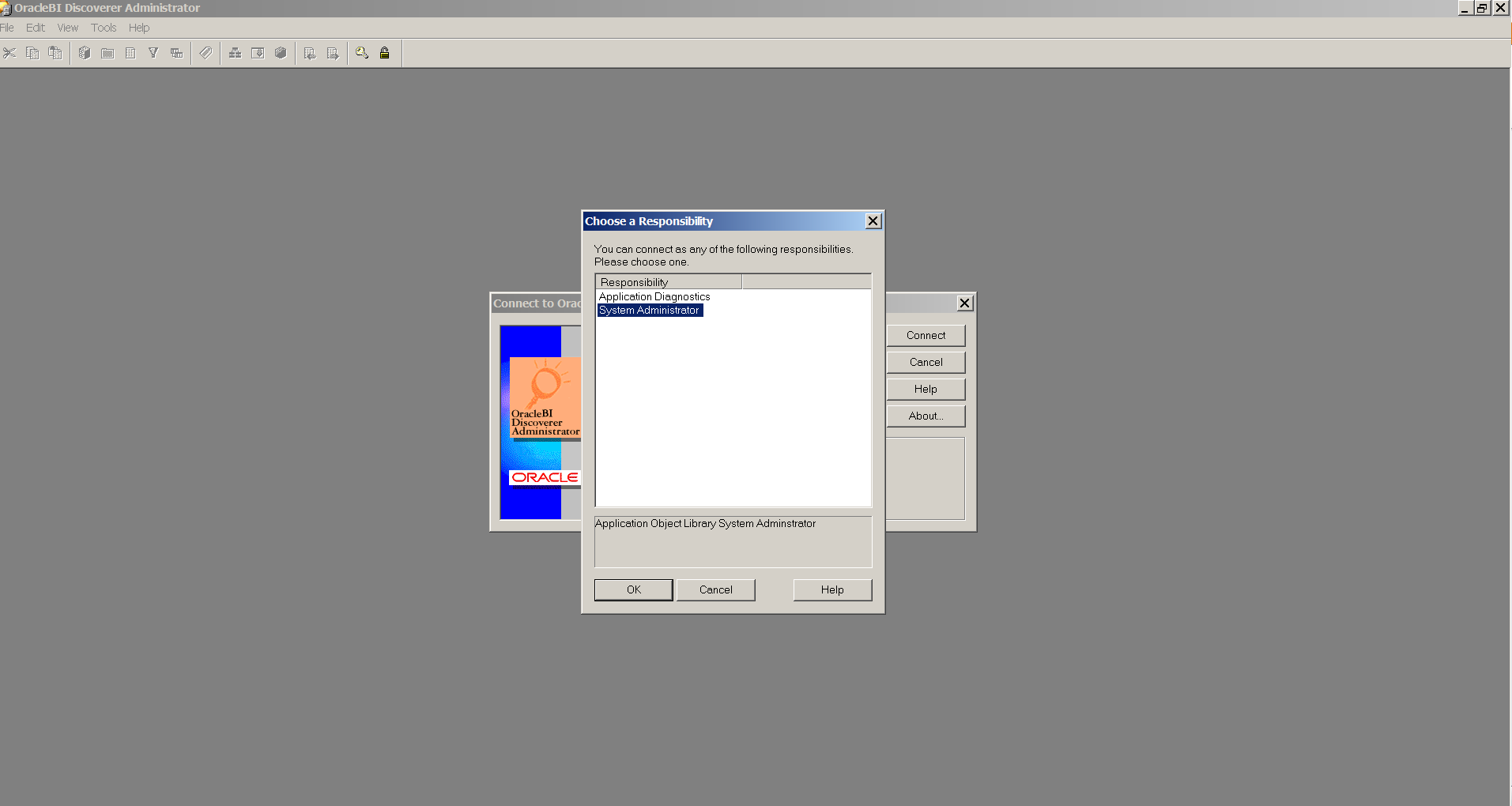
Task: Click the import icon with left arrow
Action: point(310,53)
